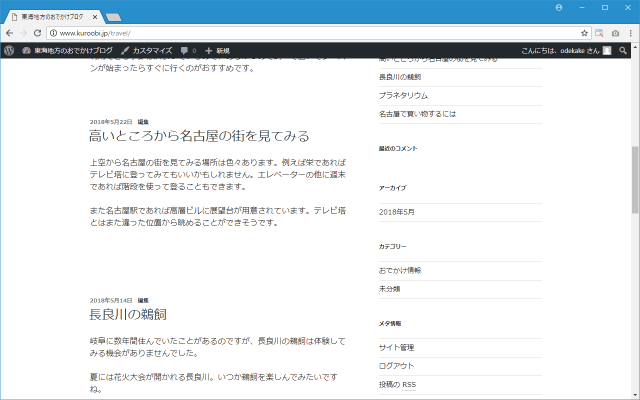This screenshot has height=400, width=640.
Task: Select the 東海地方のおでかけブログ browser tab
Action: point(55,16)
